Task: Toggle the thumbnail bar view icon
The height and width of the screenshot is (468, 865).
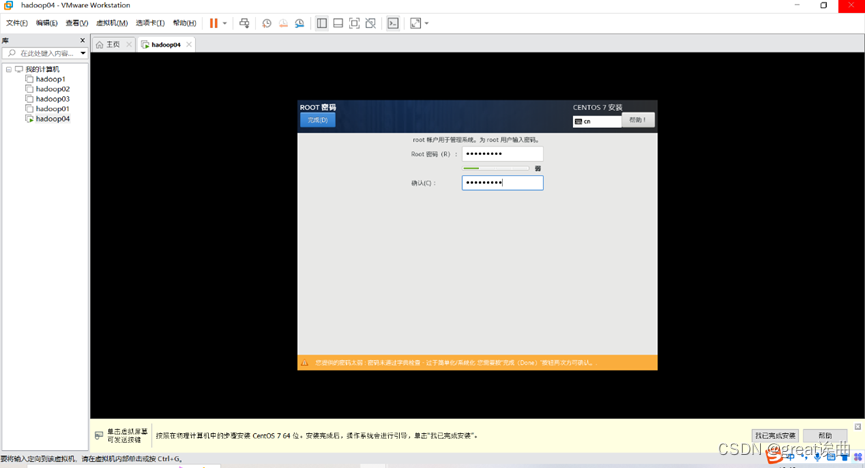Action: pyautogui.click(x=338, y=23)
